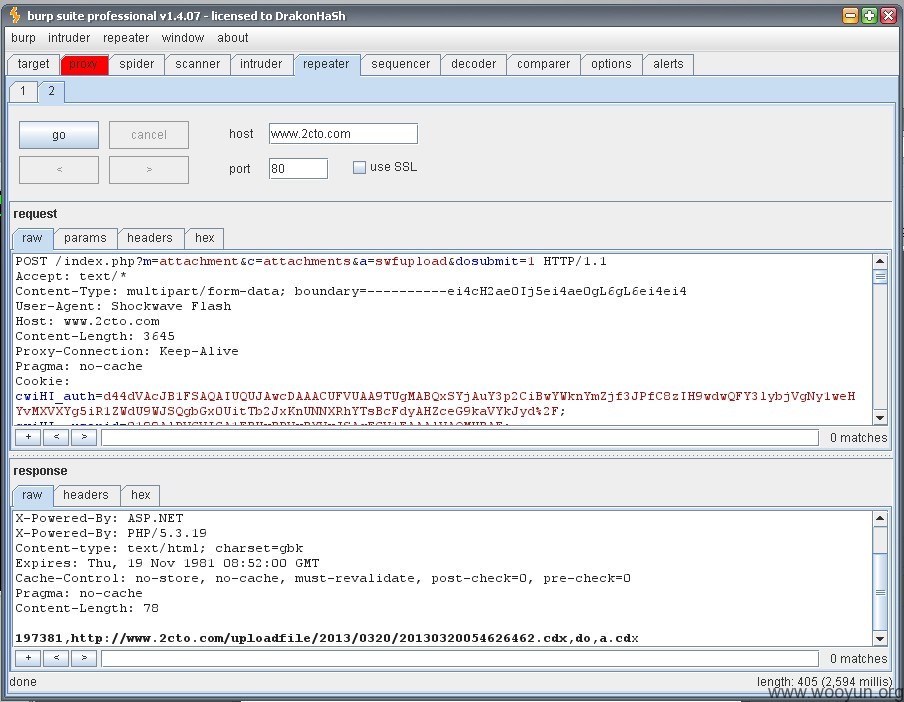The width and height of the screenshot is (904, 702).
Task: Click the POST /index.php request line
Action: click(311, 262)
